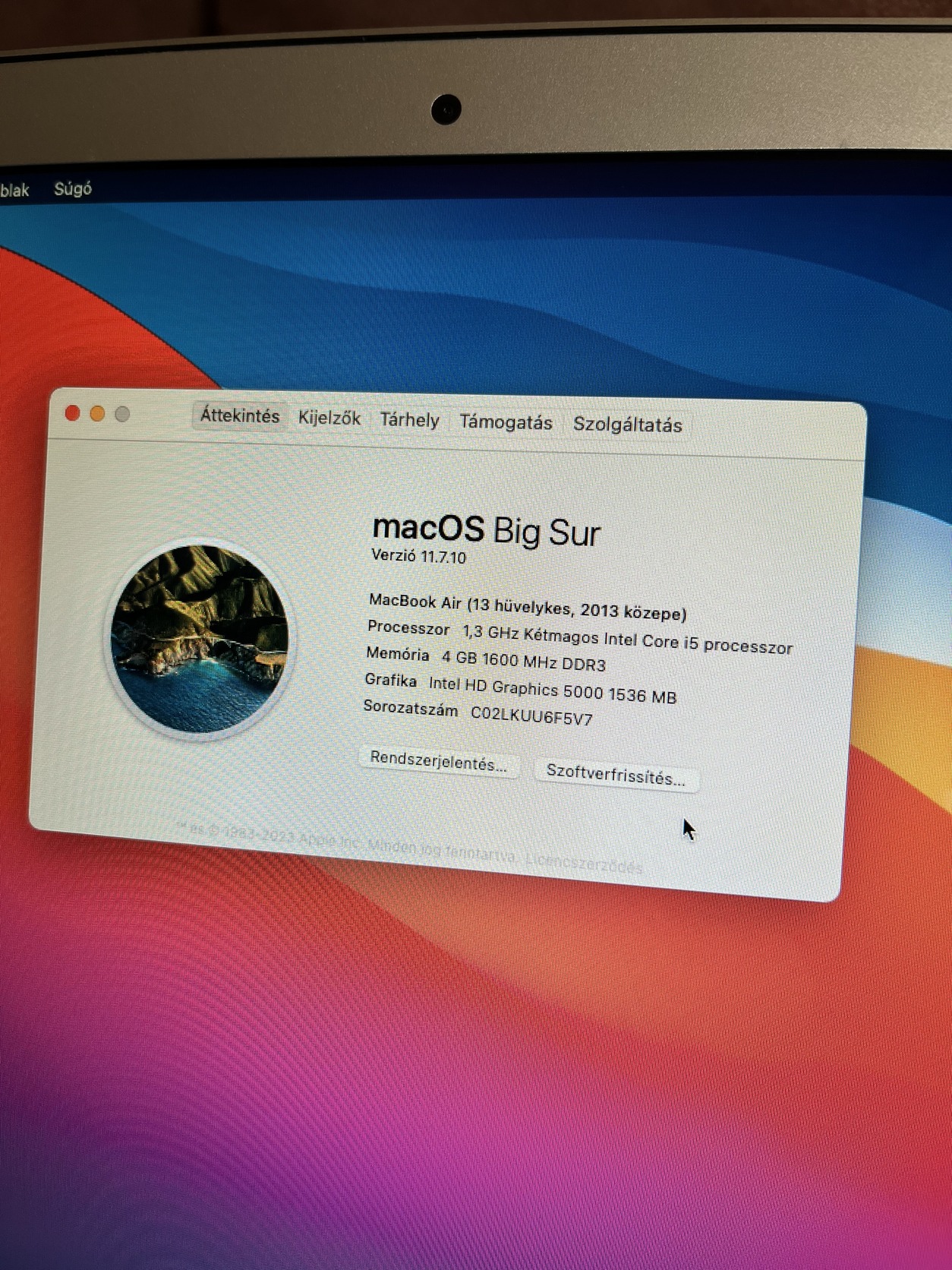Image resolution: width=952 pixels, height=1270 pixels.
Task: Select the Tárhely tab
Action: pos(409,420)
